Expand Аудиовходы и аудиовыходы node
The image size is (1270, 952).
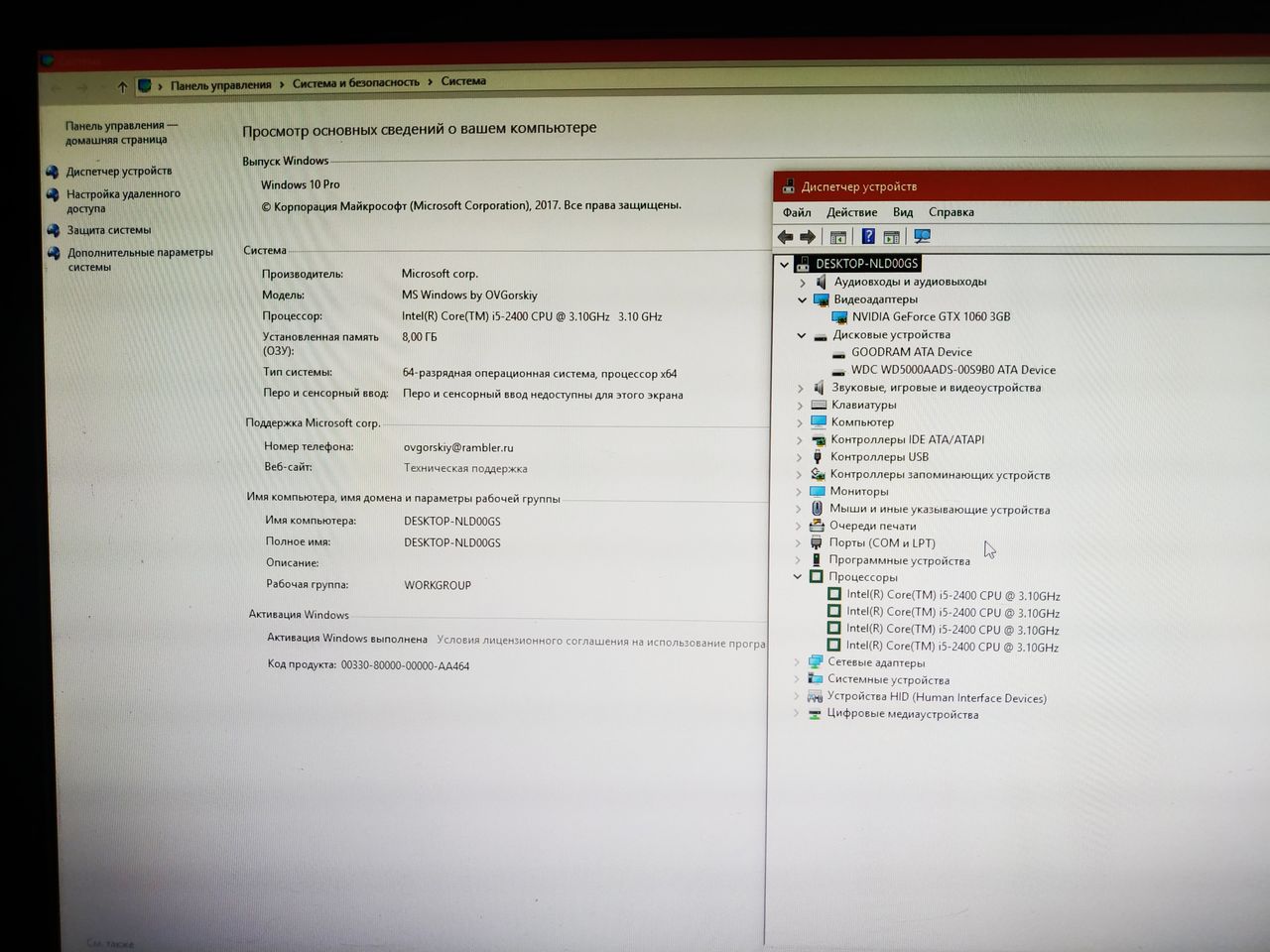803,283
